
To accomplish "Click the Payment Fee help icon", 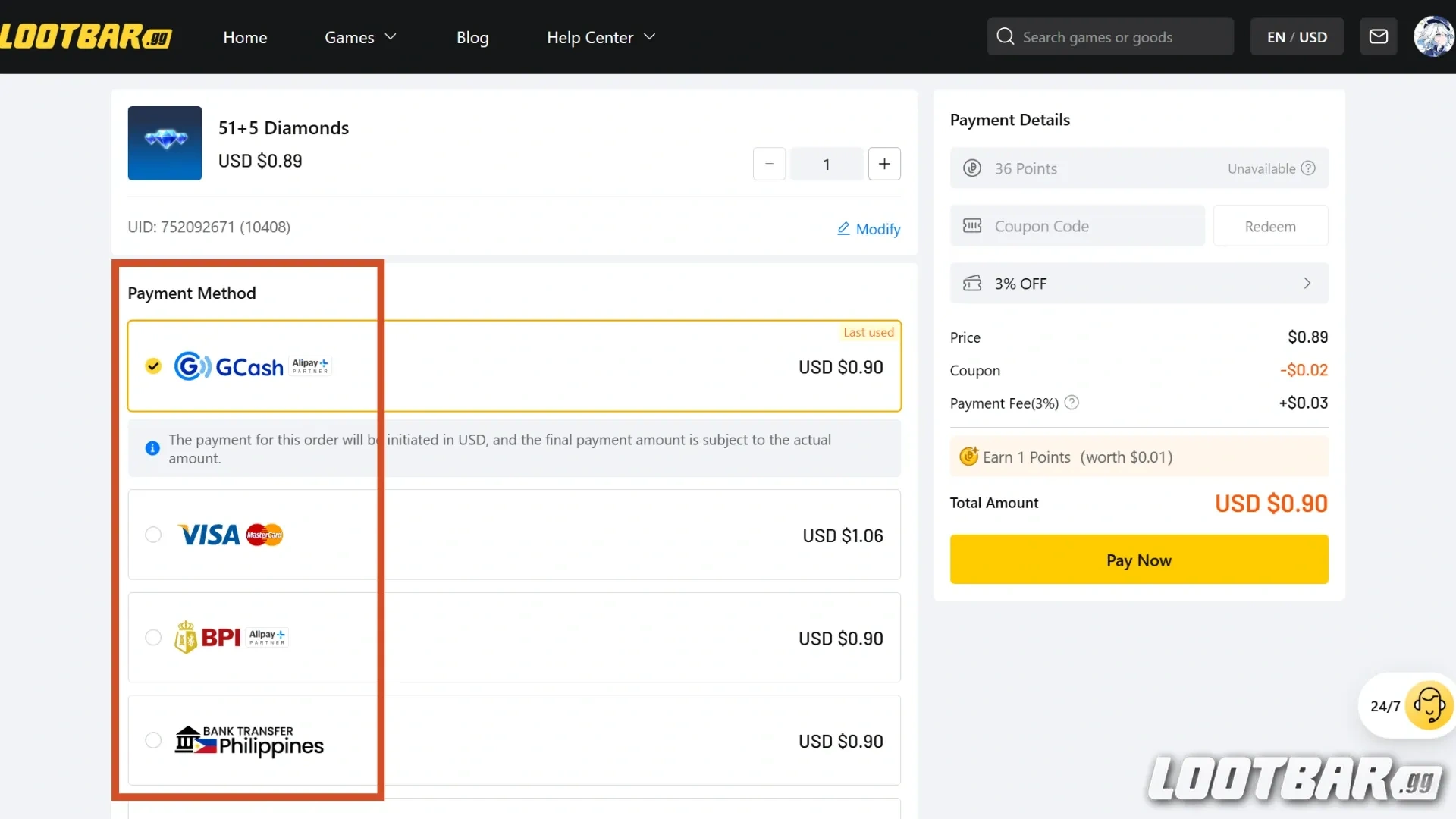I will tap(1072, 403).
